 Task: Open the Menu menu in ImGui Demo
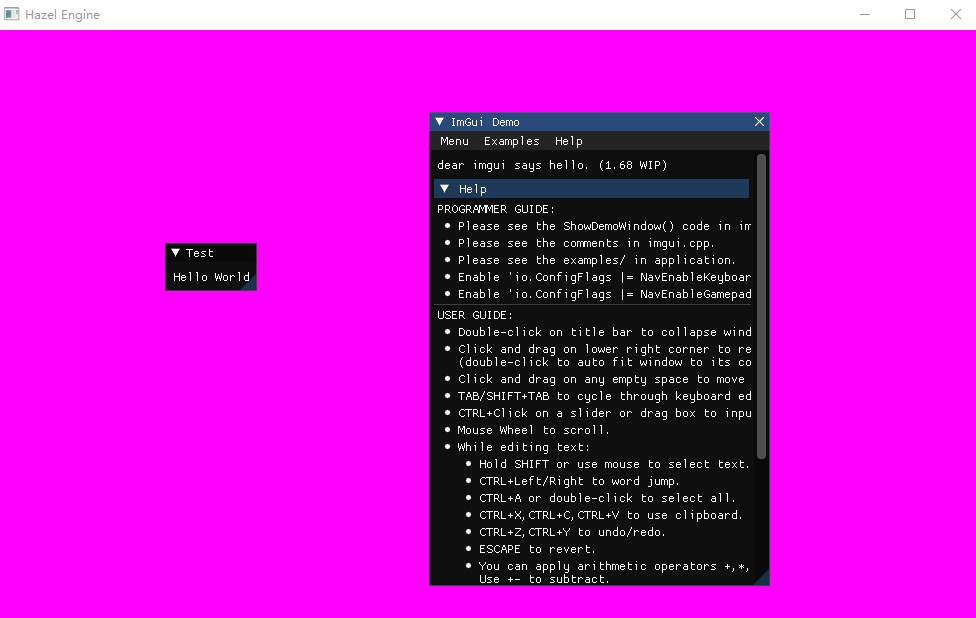click(454, 141)
